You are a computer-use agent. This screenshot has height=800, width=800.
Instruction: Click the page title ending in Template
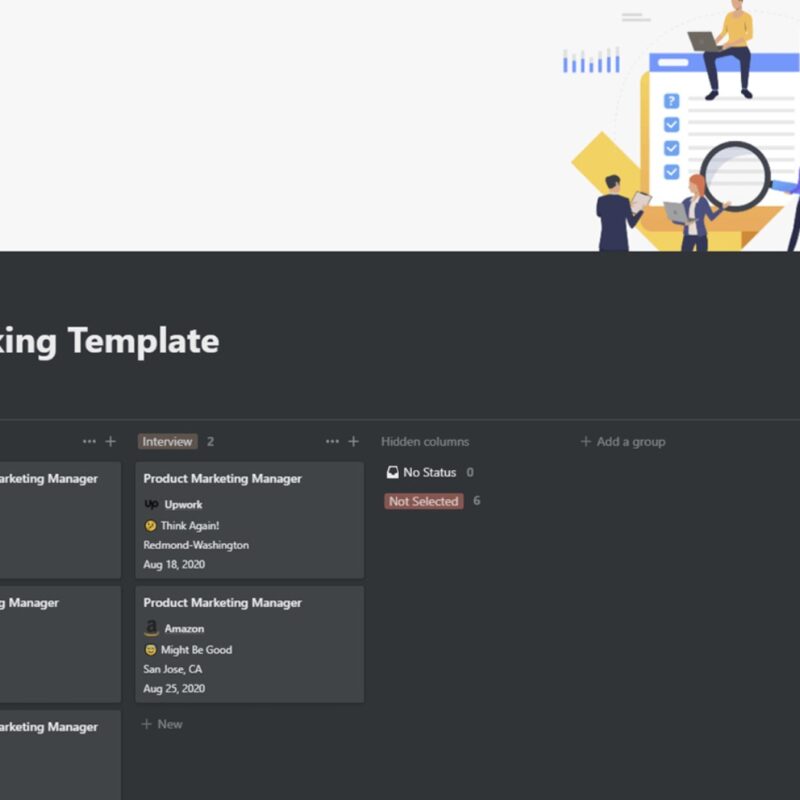click(x=110, y=341)
